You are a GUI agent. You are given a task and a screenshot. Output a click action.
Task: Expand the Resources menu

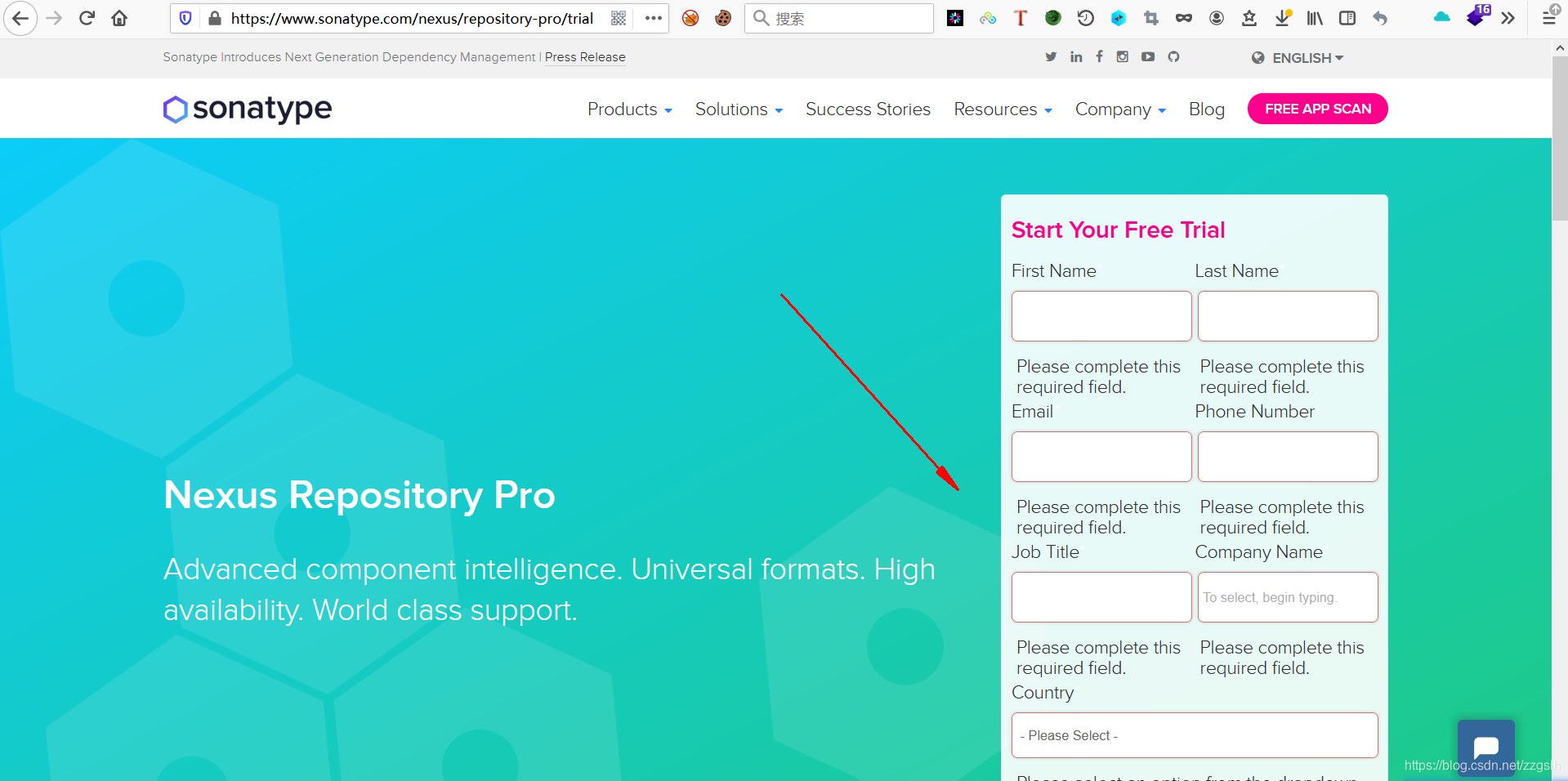pyautogui.click(x=1003, y=109)
